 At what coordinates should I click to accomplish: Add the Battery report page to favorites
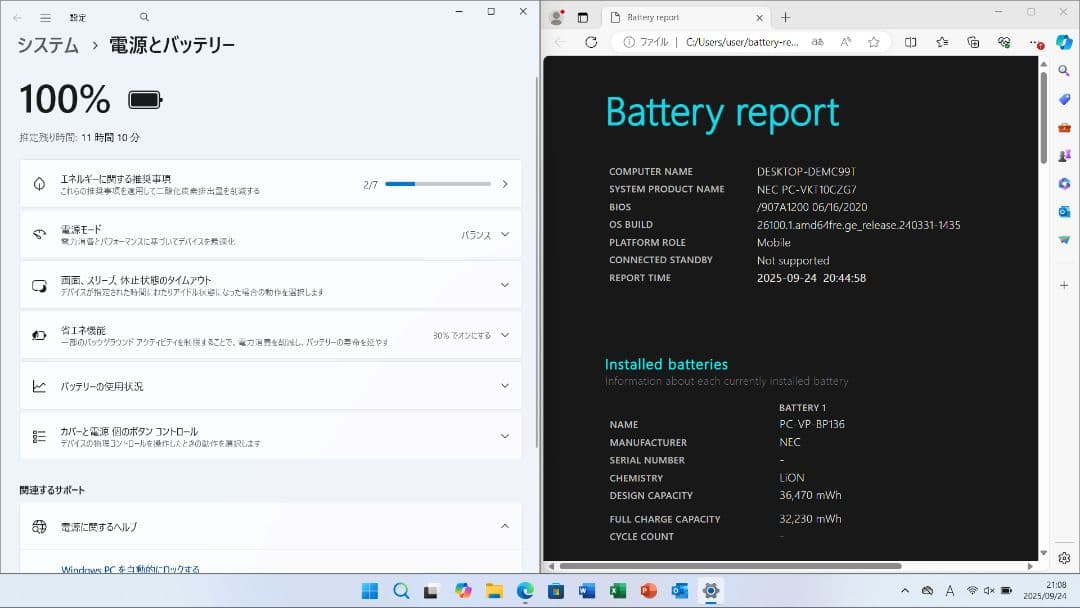tap(874, 42)
